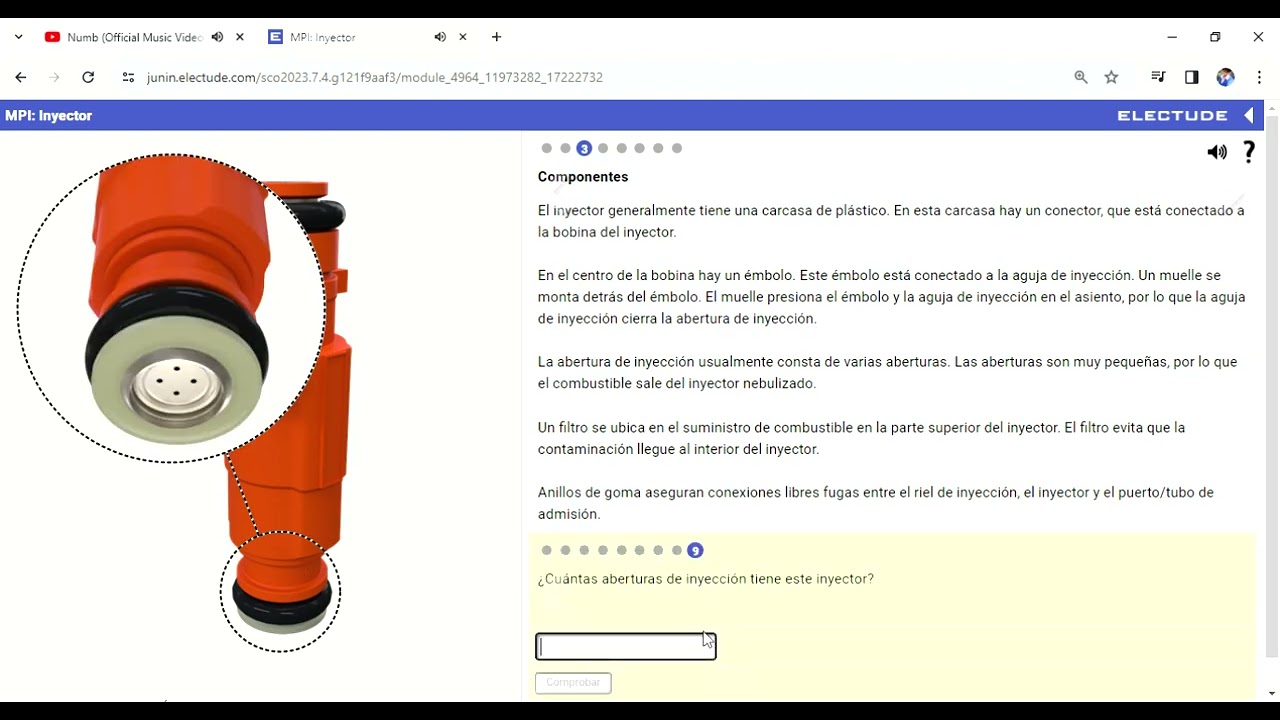This screenshot has width=1280, height=720.
Task: Click the Comprobar button
Action: [573, 682]
